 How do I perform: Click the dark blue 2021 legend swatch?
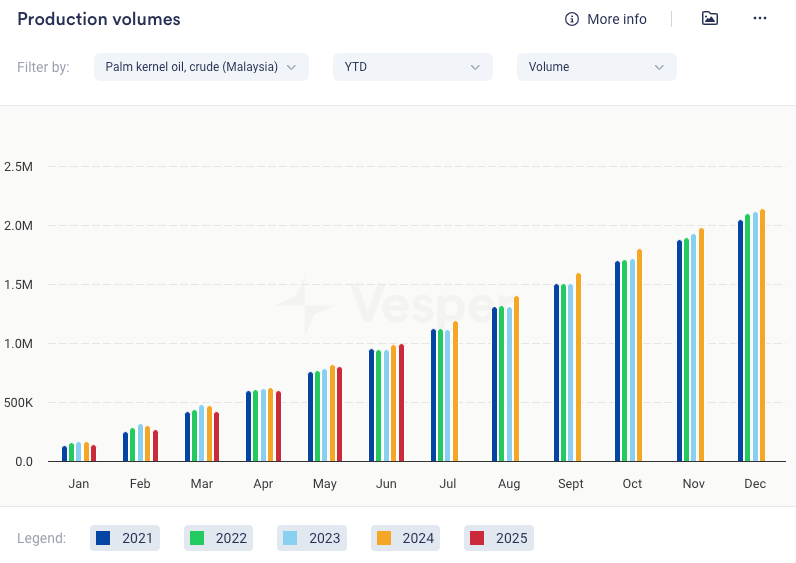[103, 538]
